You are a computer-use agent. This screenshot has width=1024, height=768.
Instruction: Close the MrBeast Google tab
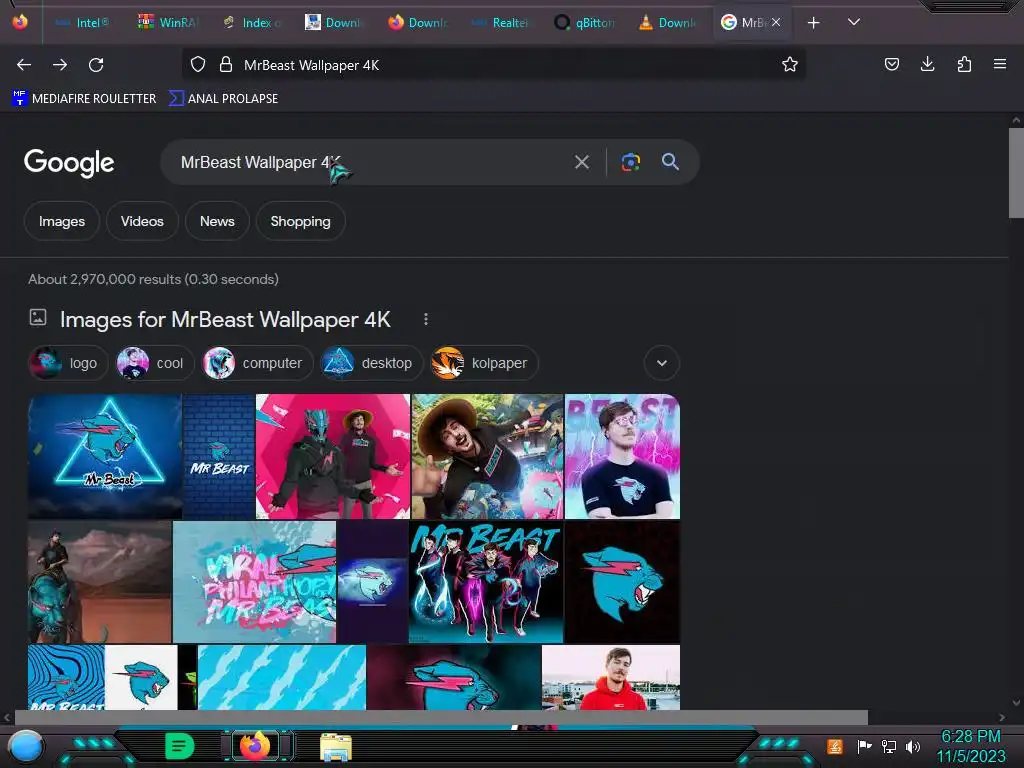click(776, 22)
